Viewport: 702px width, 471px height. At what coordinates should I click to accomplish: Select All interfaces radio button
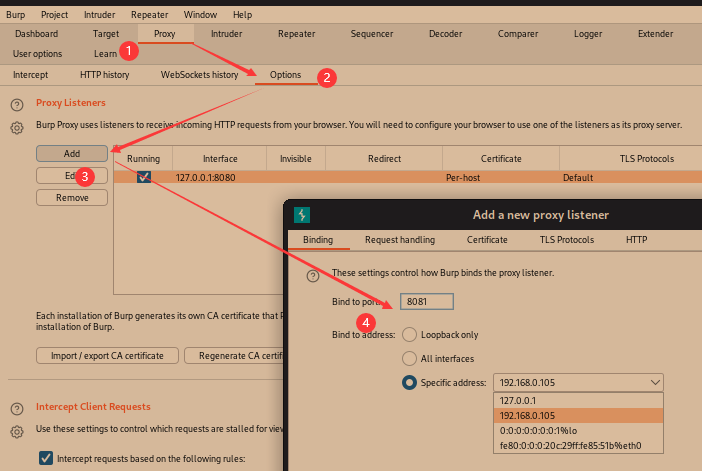tap(409, 358)
